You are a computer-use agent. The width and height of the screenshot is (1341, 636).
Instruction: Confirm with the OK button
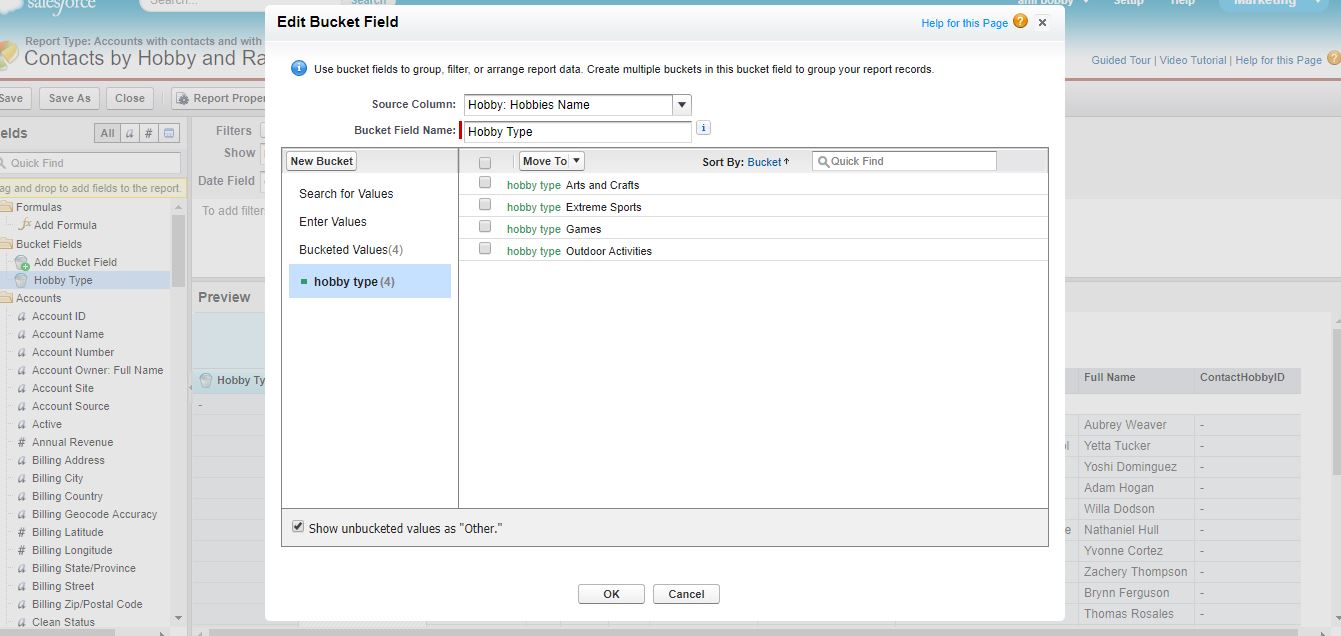click(611, 594)
